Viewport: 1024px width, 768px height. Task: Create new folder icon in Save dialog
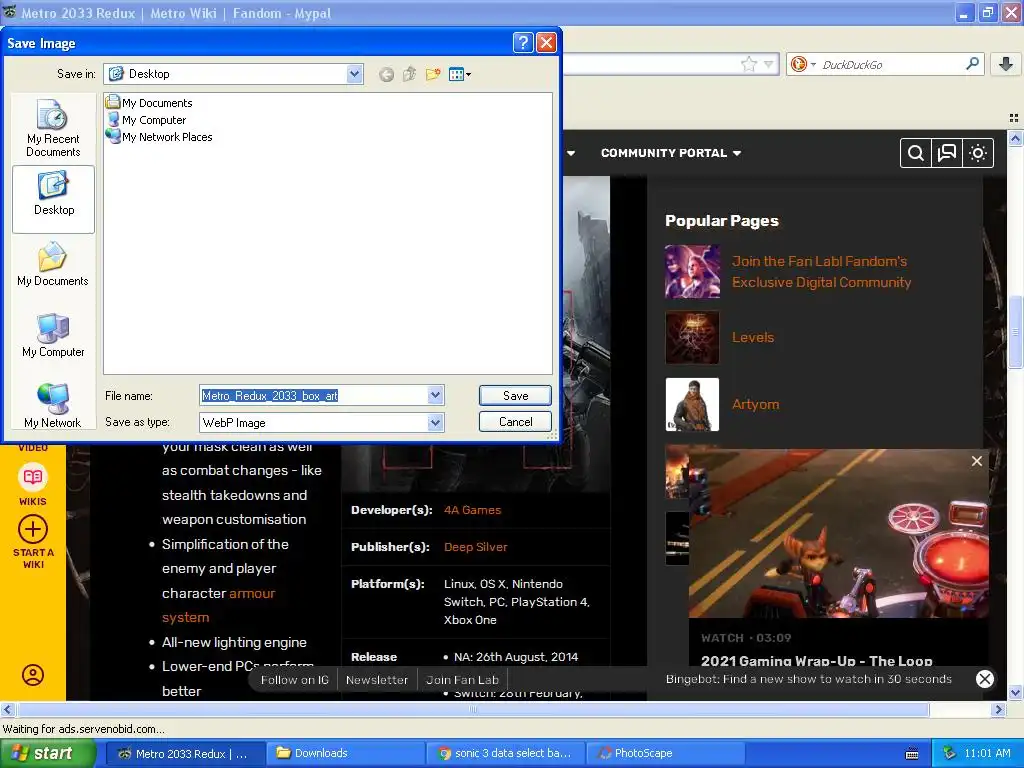(x=433, y=74)
